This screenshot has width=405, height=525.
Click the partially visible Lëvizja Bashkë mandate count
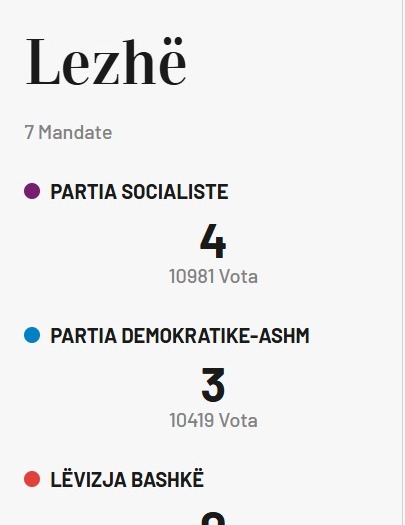213,518
